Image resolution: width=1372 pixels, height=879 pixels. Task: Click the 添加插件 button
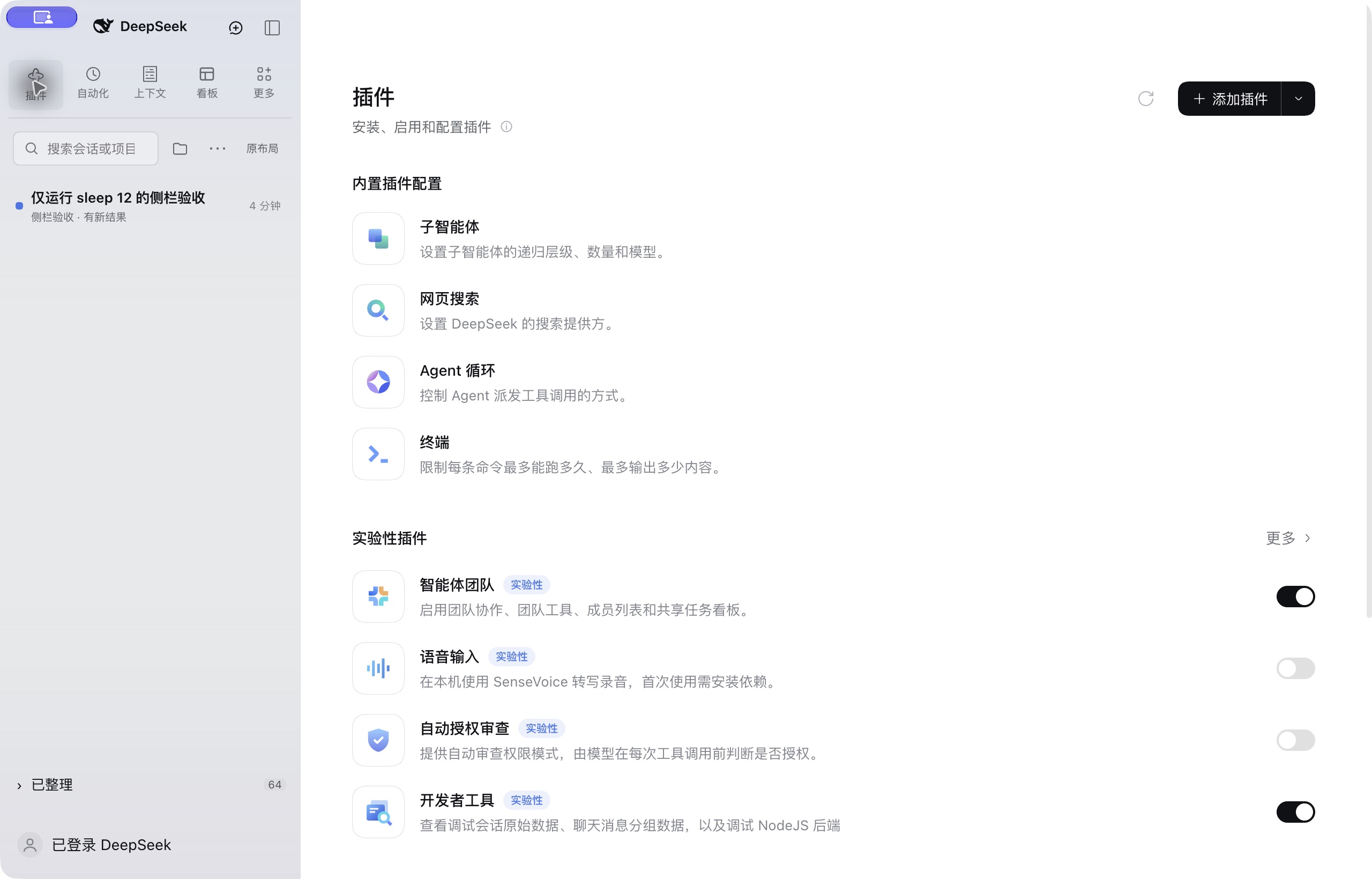(x=1230, y=99)
